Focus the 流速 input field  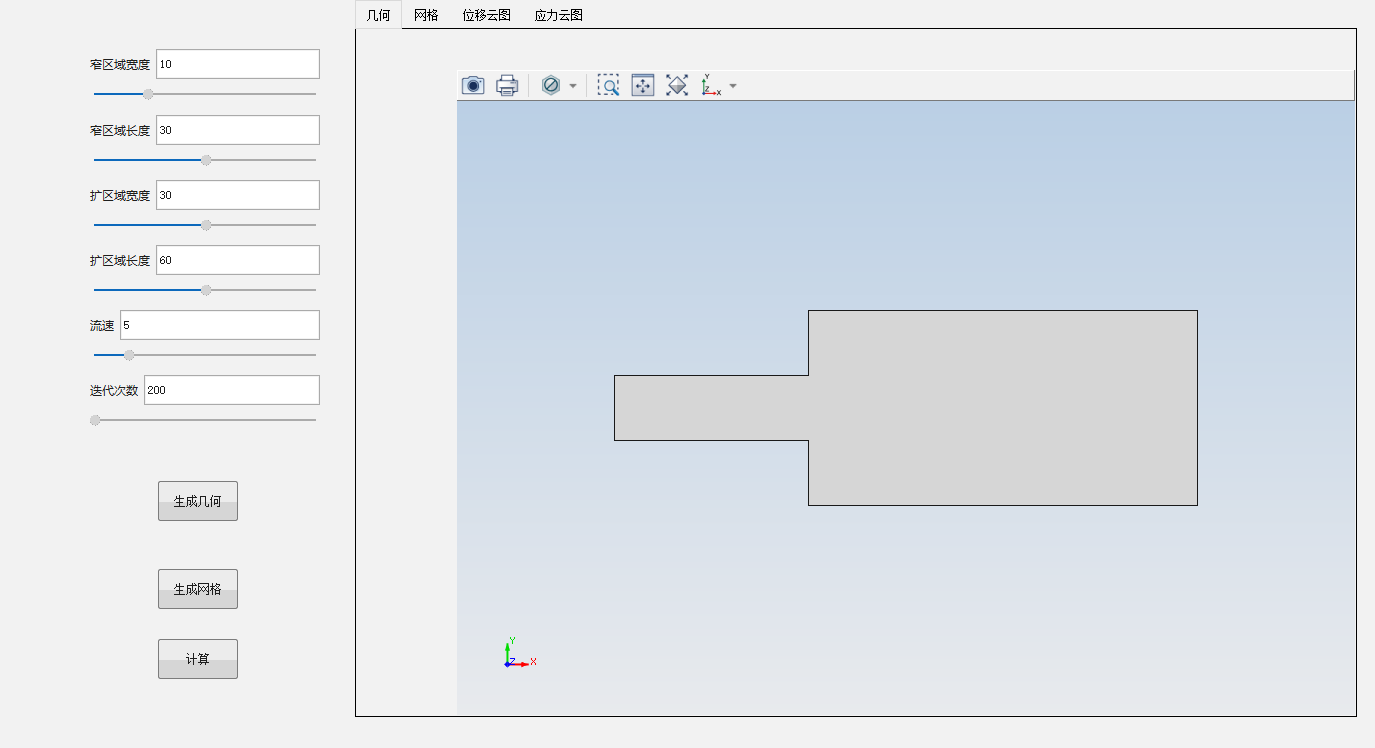pos(220,325)
